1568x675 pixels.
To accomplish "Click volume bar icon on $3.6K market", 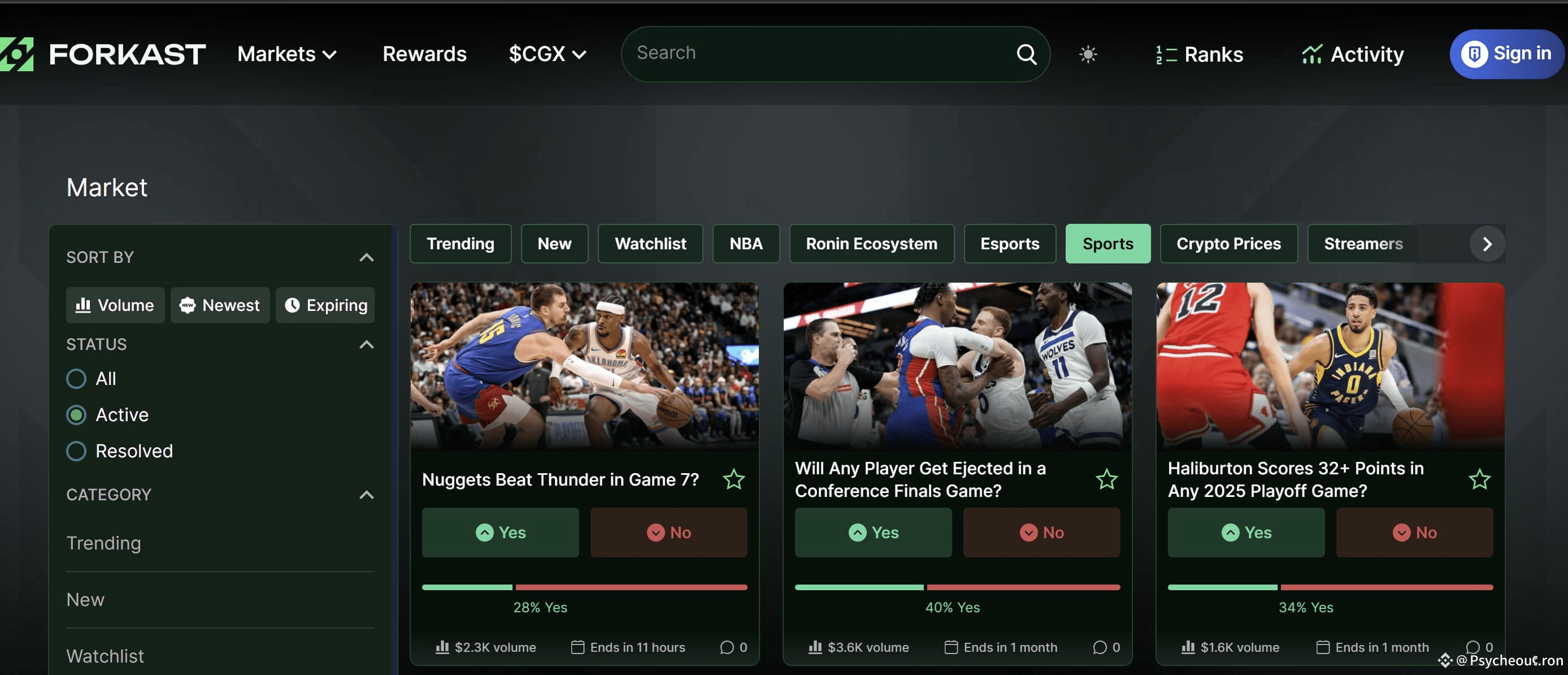I will 815,647.
